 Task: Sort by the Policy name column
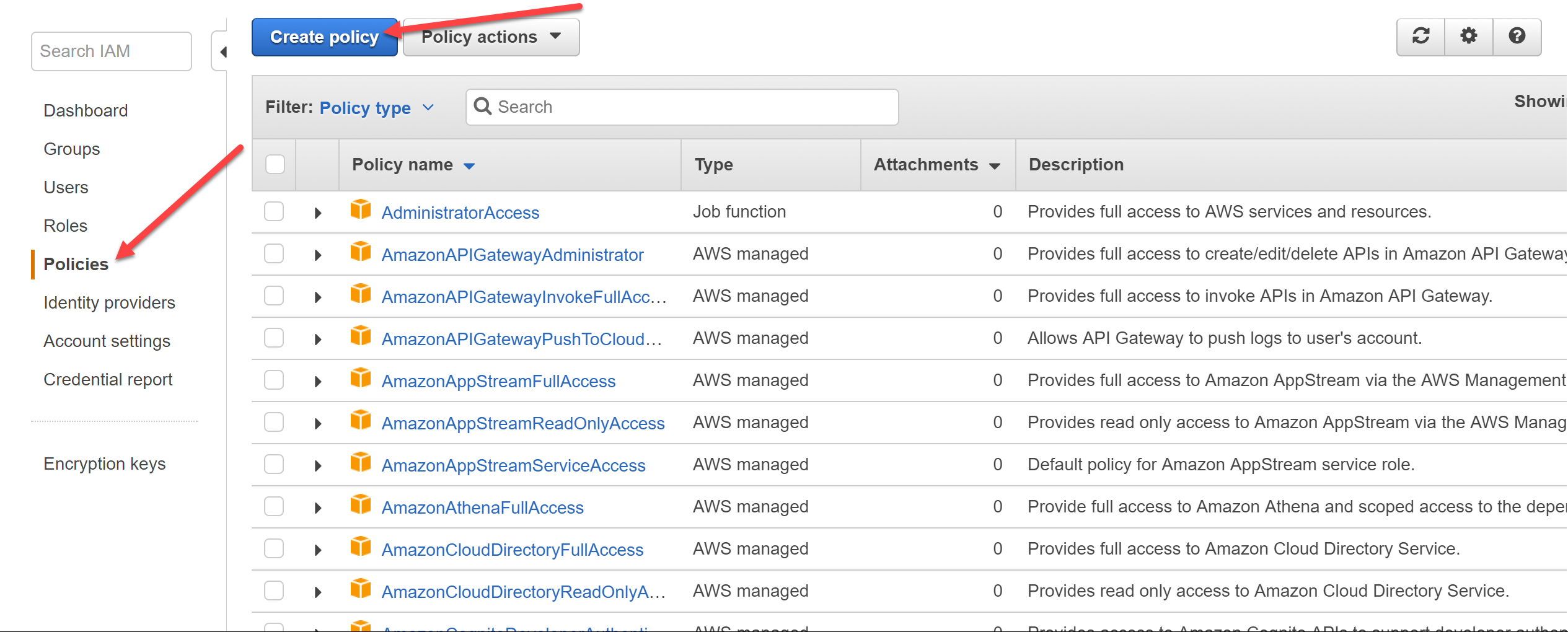[x=413, y=165]
